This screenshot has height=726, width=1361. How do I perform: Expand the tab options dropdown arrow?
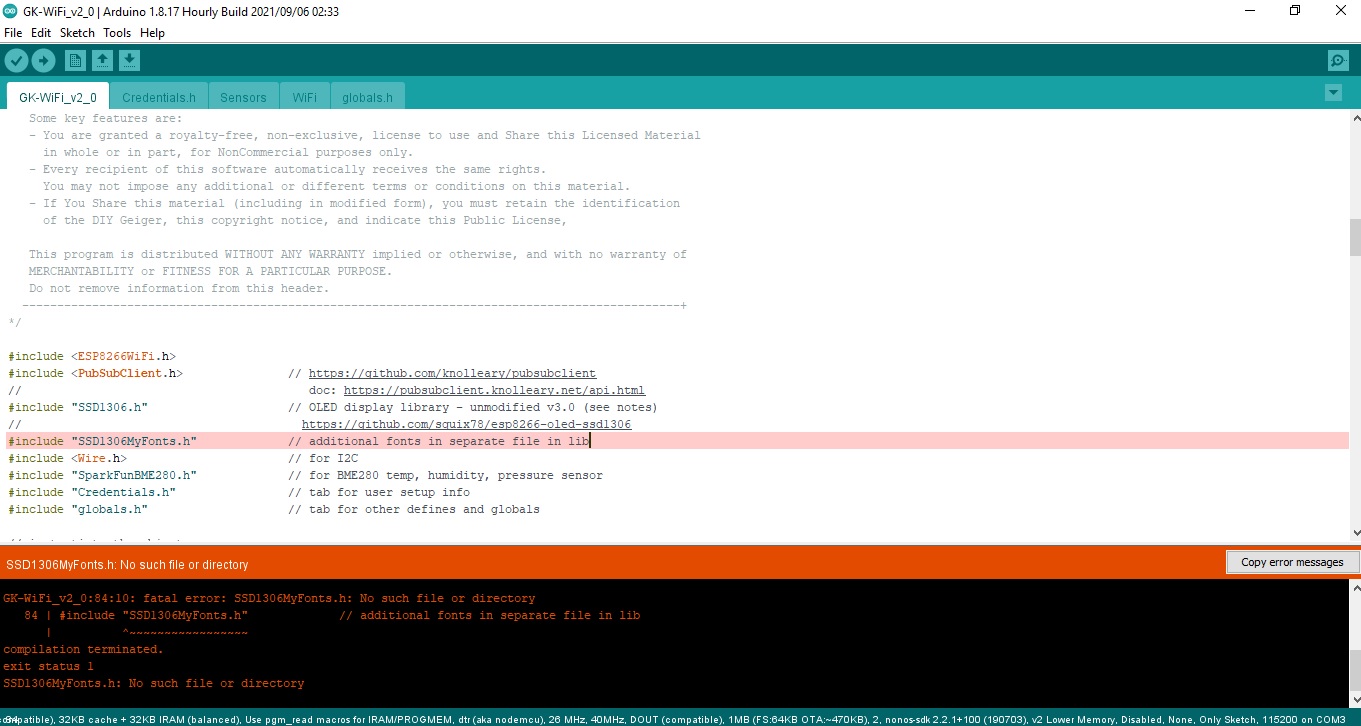coord(1332,93)
